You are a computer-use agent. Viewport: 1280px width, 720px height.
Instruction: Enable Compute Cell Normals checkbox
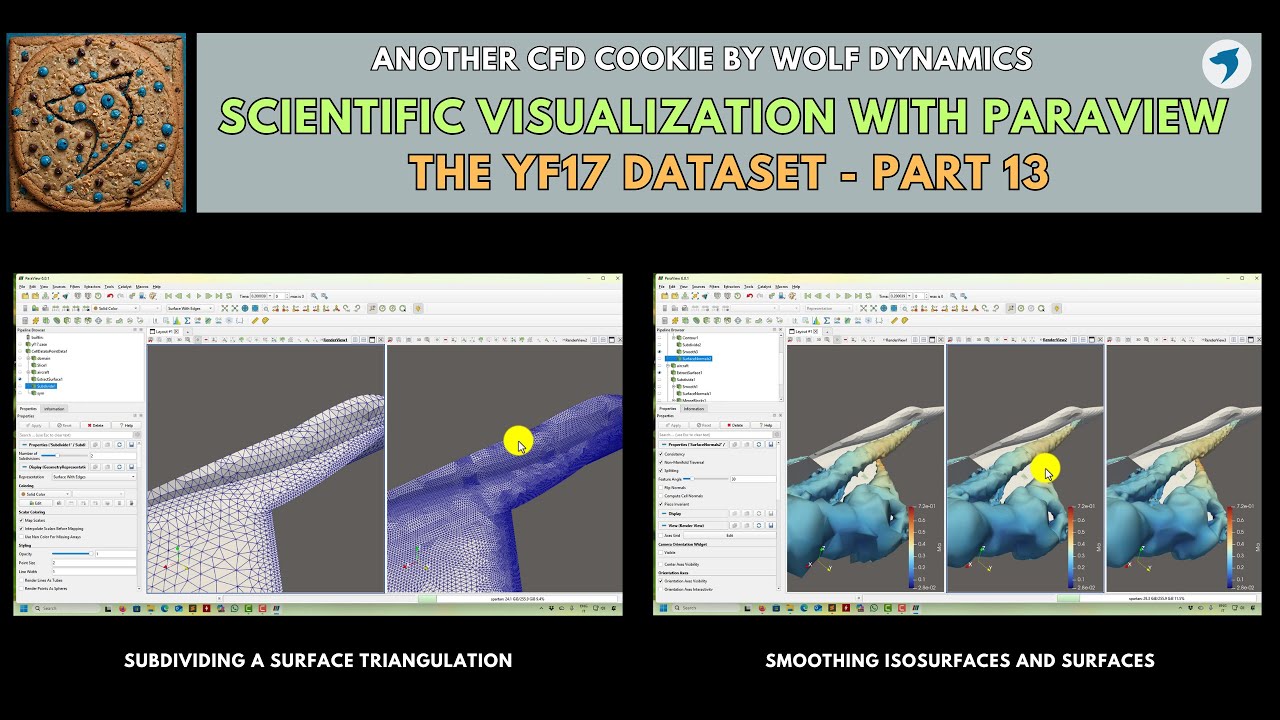(x=661, y=496)
